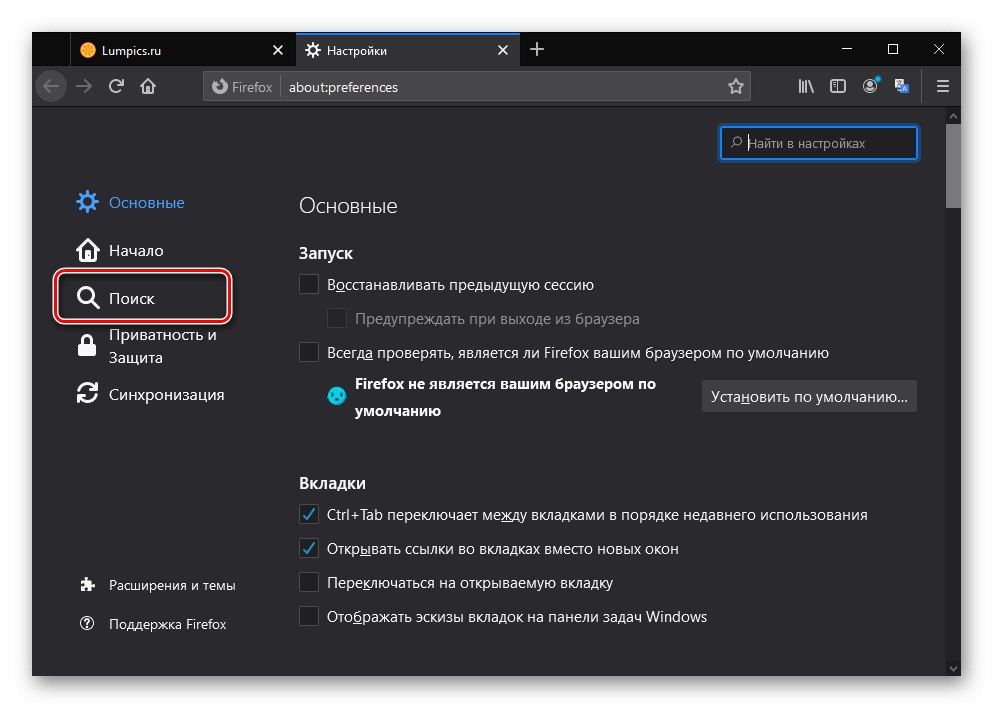Toggle always check default browser checkbox
Viewport: 993px width, 708px height.
pyautogui.click(x=309, y=352)
